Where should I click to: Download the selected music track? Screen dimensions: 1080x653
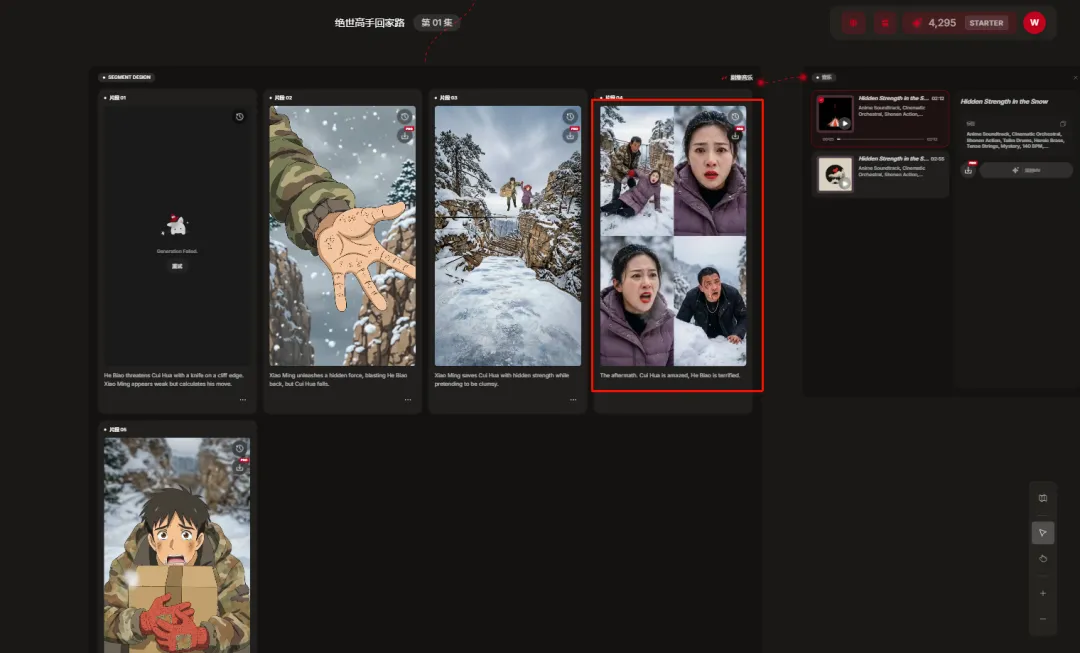point(968,170)
